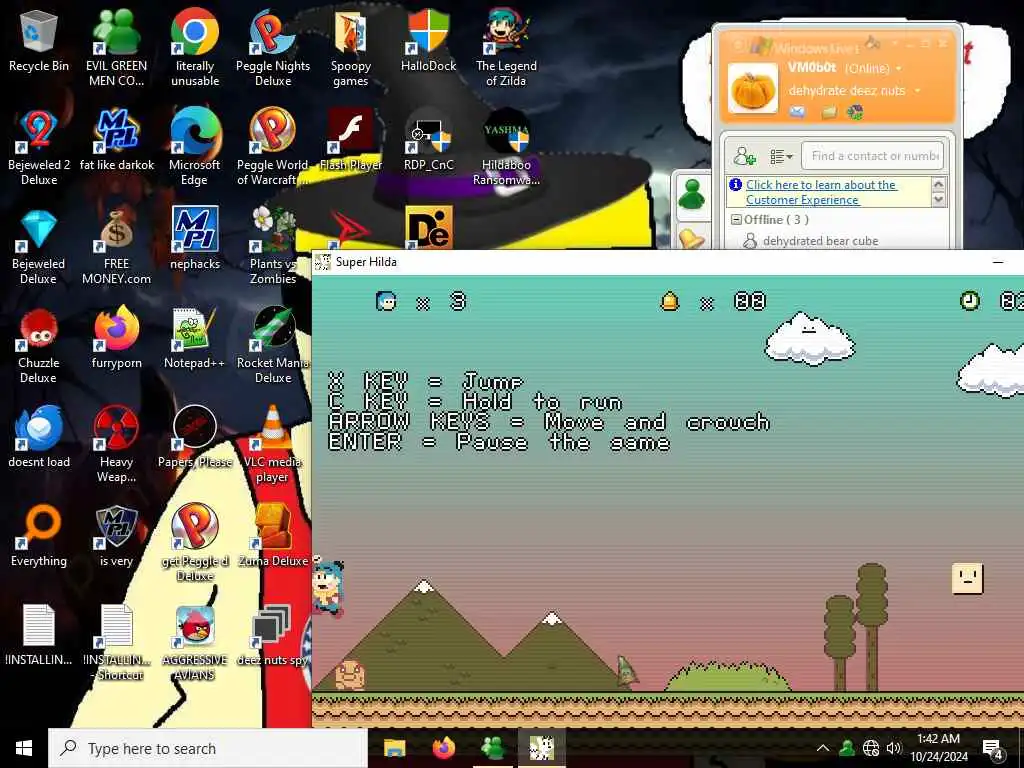This screenshot has width=1024, height=768.
Task: Open the fat like darkok shortcut
Action: pos(116,140)
